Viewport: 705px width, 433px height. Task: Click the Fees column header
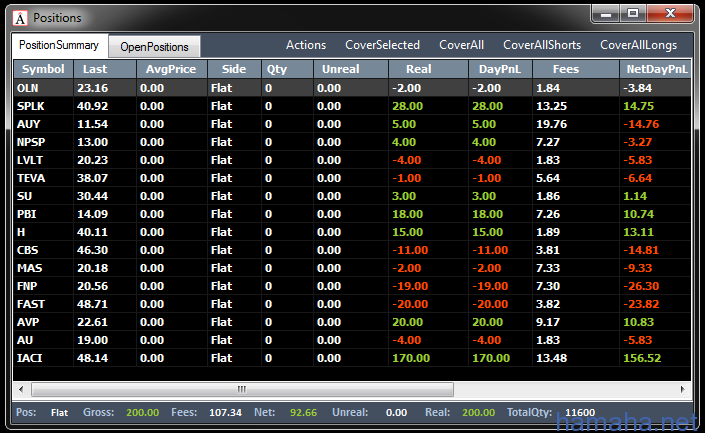click(x=576, y=69)
